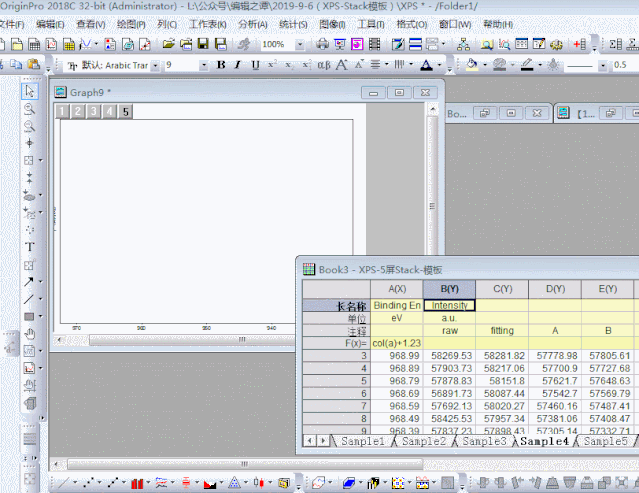Toggle Bold text formatting
639x493 pixels.
221,64
